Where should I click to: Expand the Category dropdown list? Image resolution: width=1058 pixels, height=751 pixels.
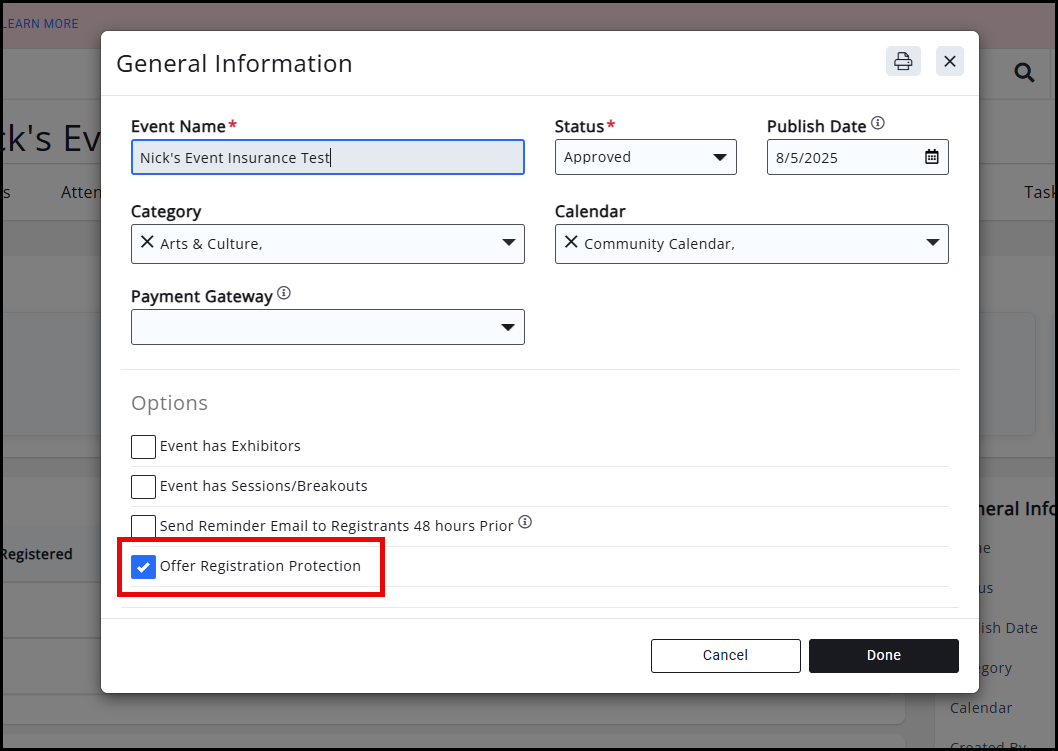tap(508, 243)
